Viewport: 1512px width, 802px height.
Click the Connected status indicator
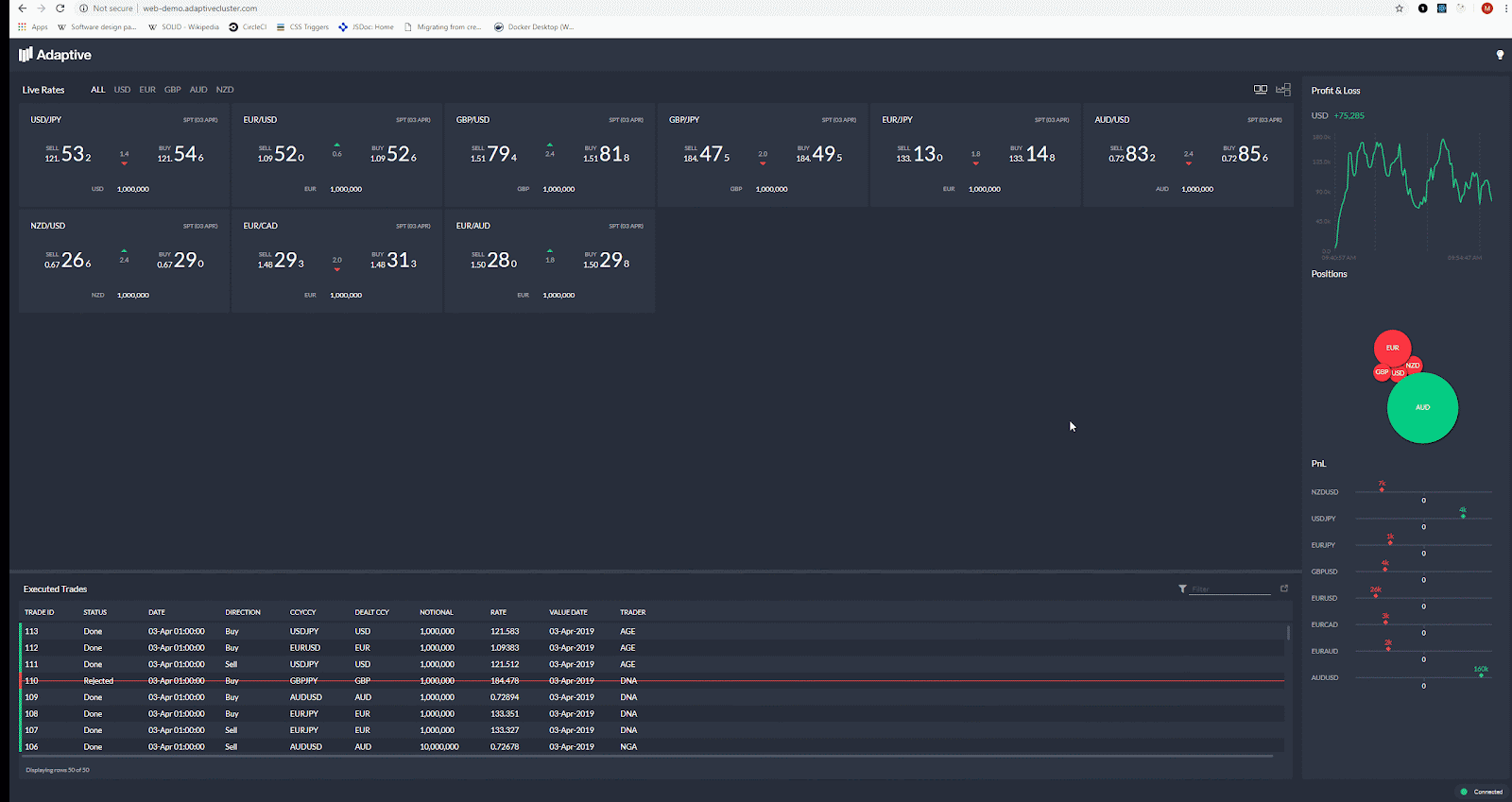pos(1482,792)
